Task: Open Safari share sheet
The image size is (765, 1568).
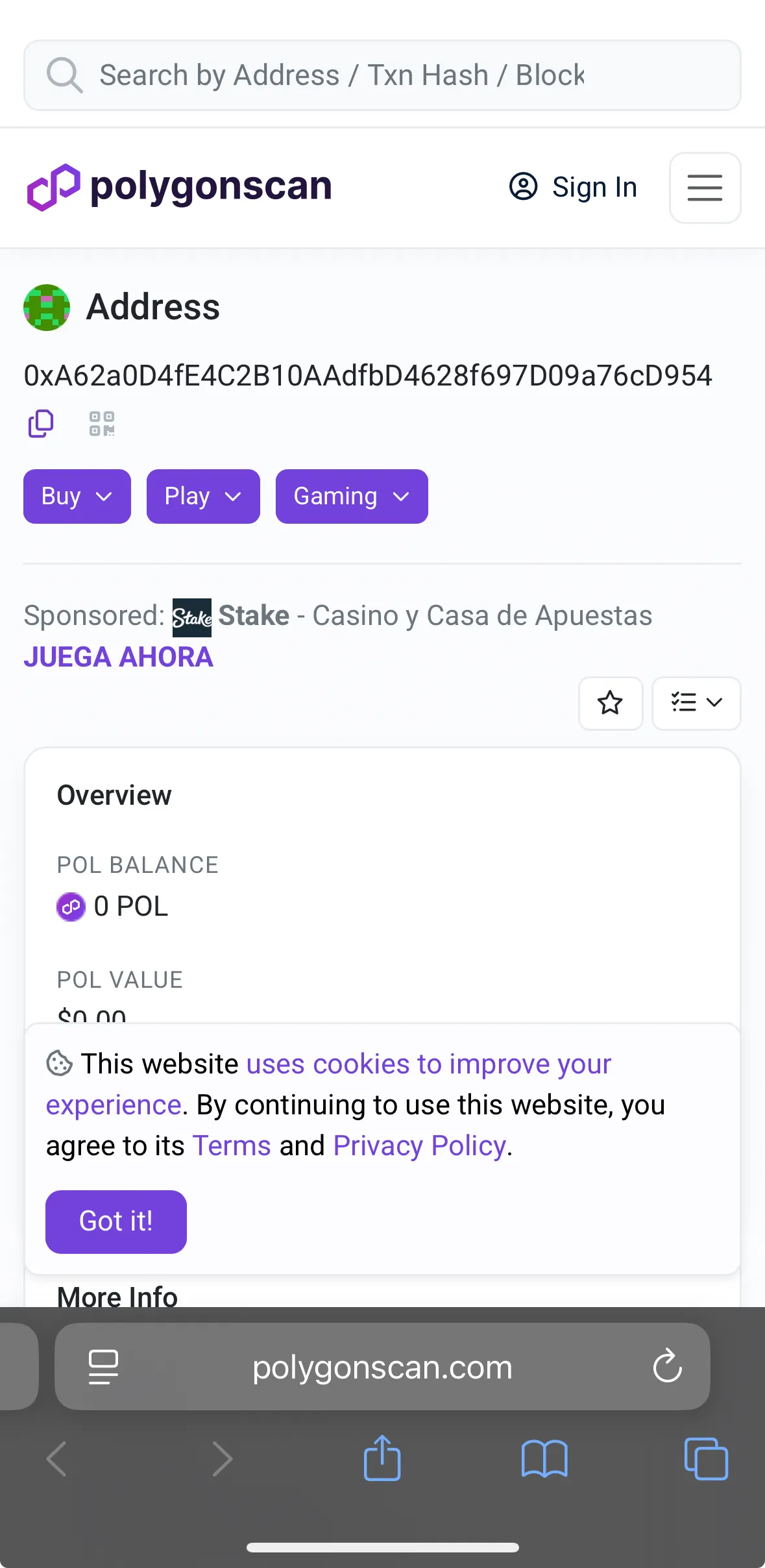Action: (x=382, y=1458)
